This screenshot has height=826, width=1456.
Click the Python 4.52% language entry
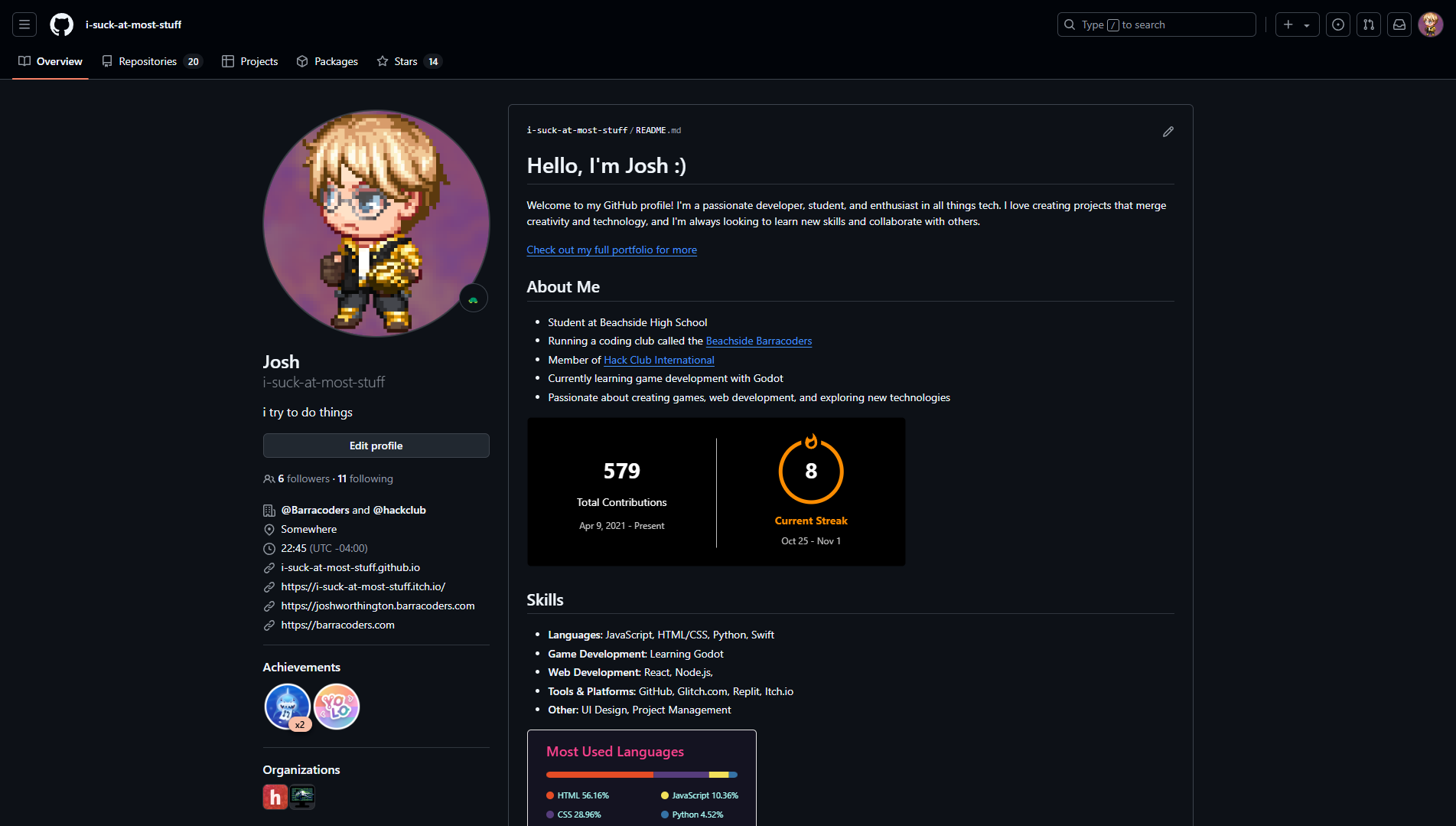pyautogui.click(x=692, y=815)
